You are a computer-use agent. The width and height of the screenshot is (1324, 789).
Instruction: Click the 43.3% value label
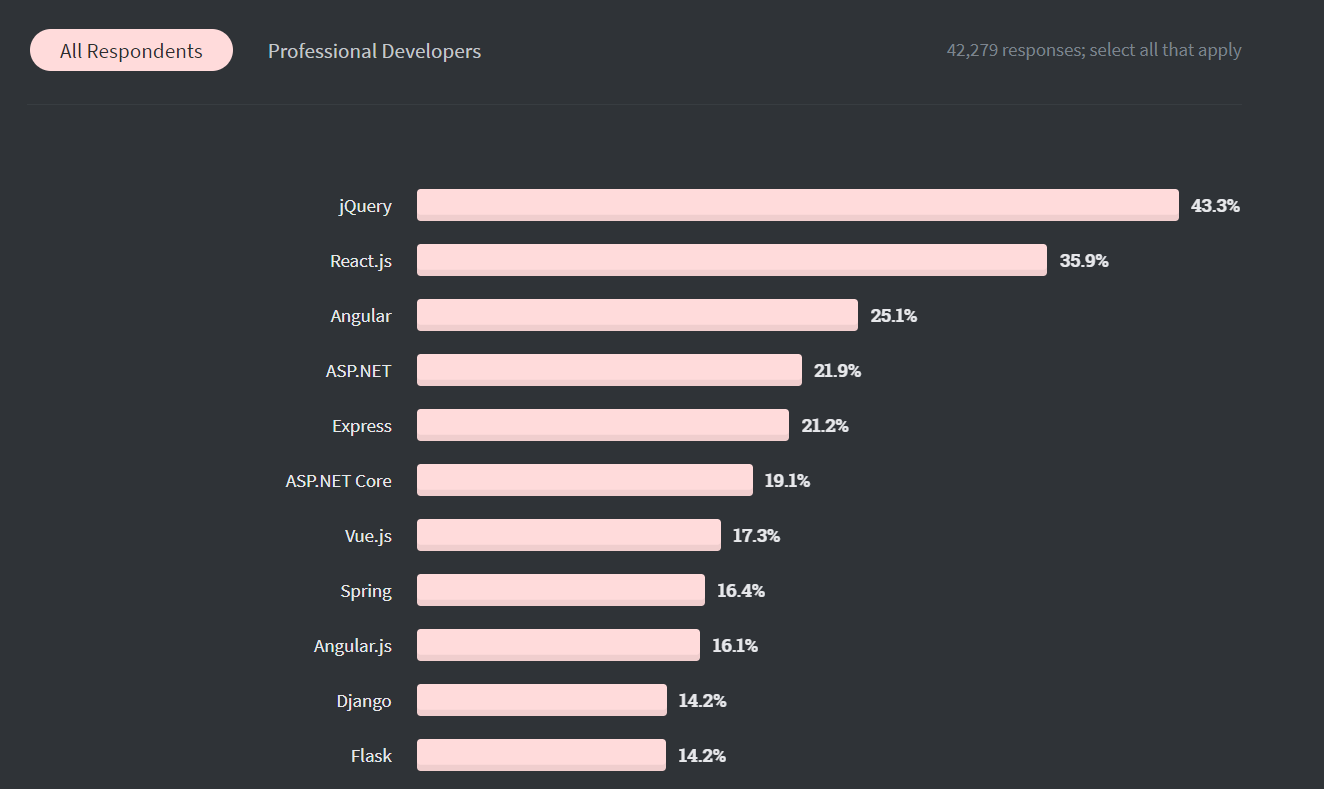(1215, 205)
